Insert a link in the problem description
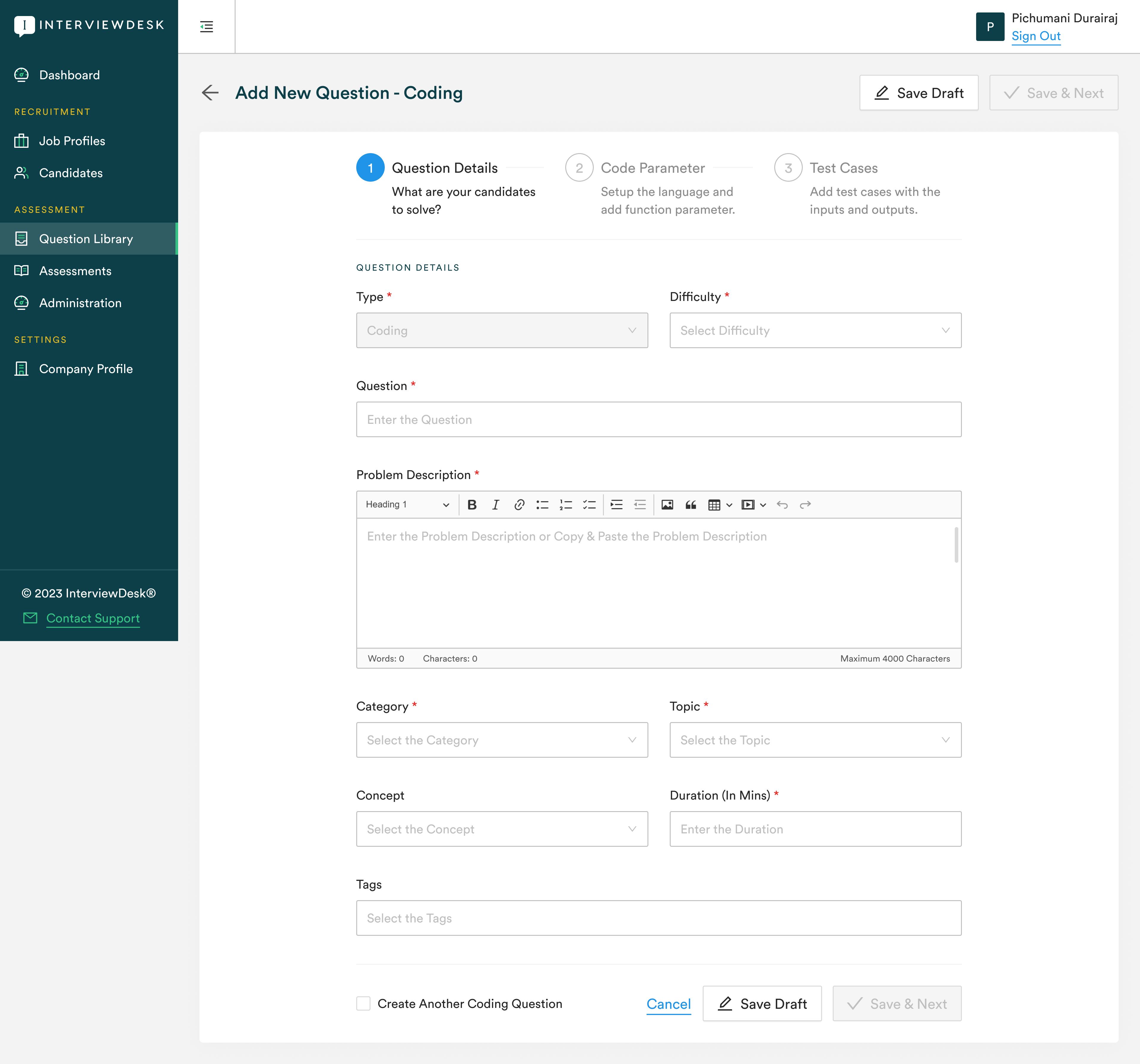 520,505
